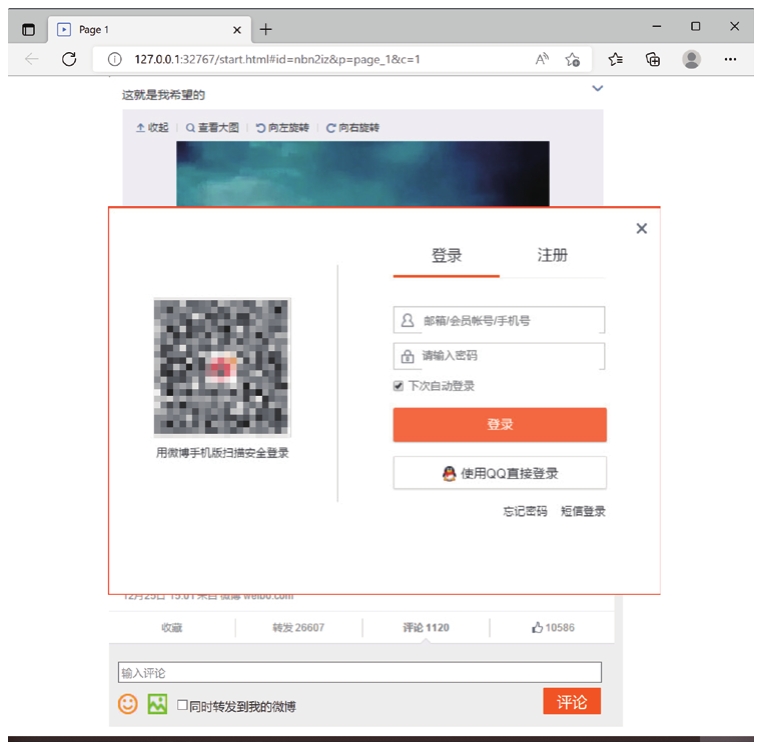The height and width of the screenshot is (745, 757).
Task: Open the Collections icon
Action: [x=653, y=59]
